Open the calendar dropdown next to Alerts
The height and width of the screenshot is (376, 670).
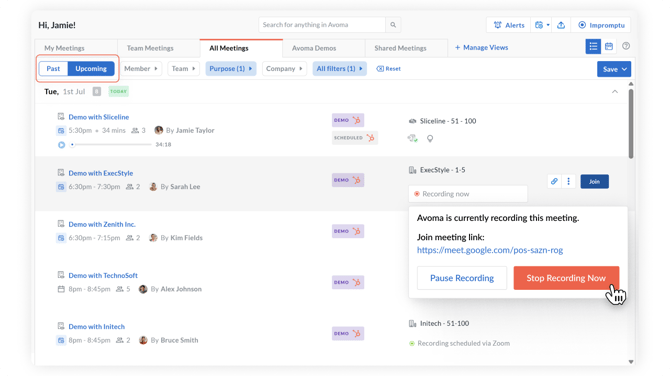click(542, 25)
